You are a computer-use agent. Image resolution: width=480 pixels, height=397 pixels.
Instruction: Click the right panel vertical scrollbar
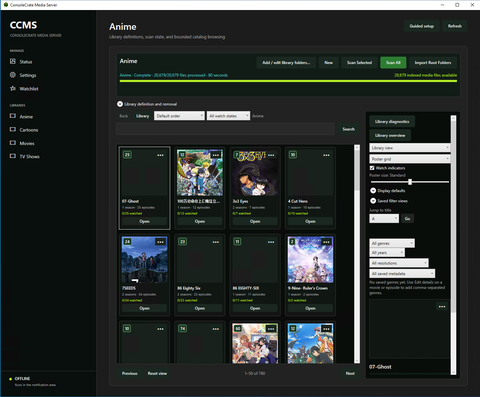click(453, 245)
